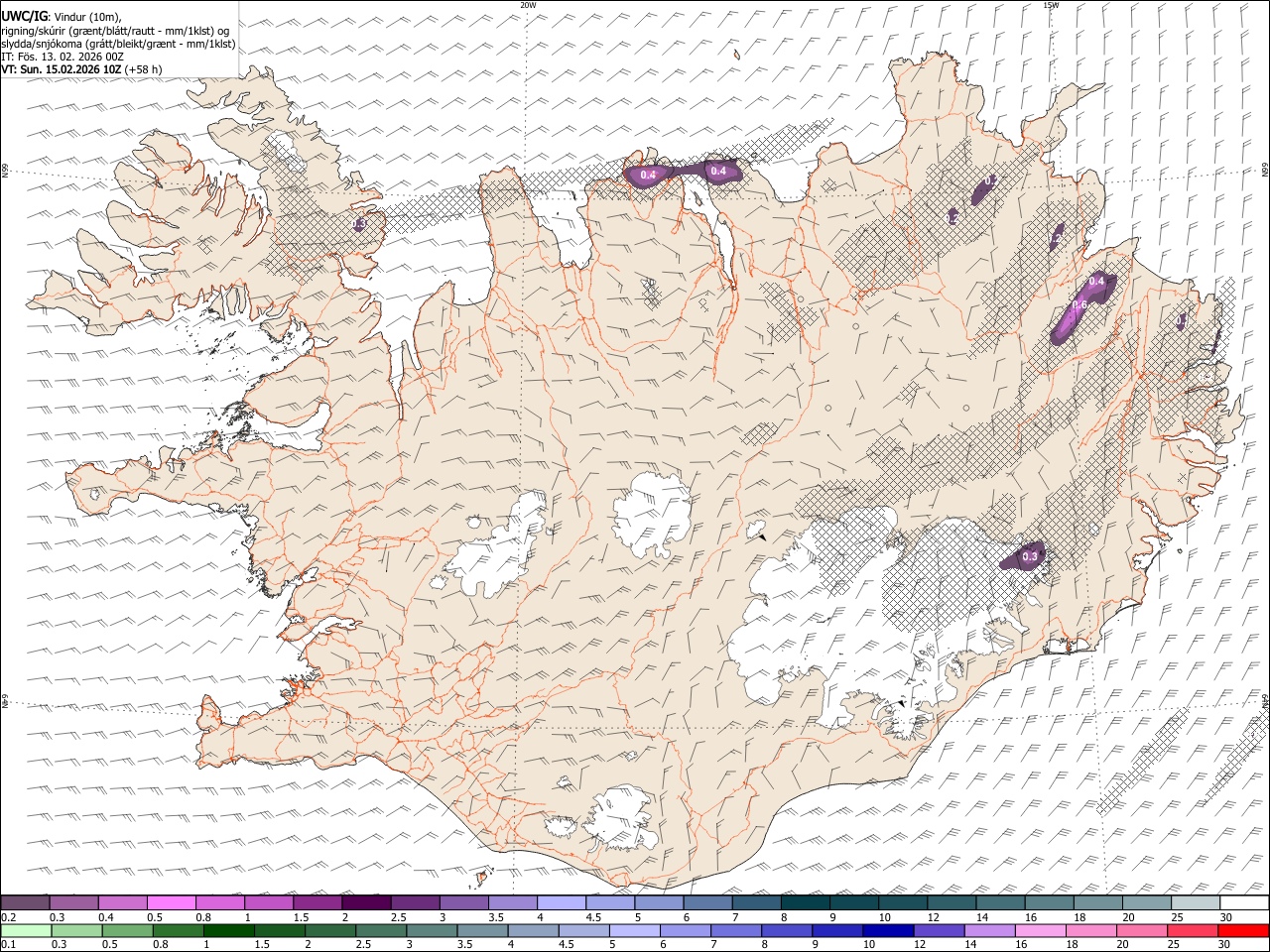
Task: Click the light gray 25 snow legend swatch
Action: click(1195, 903)
